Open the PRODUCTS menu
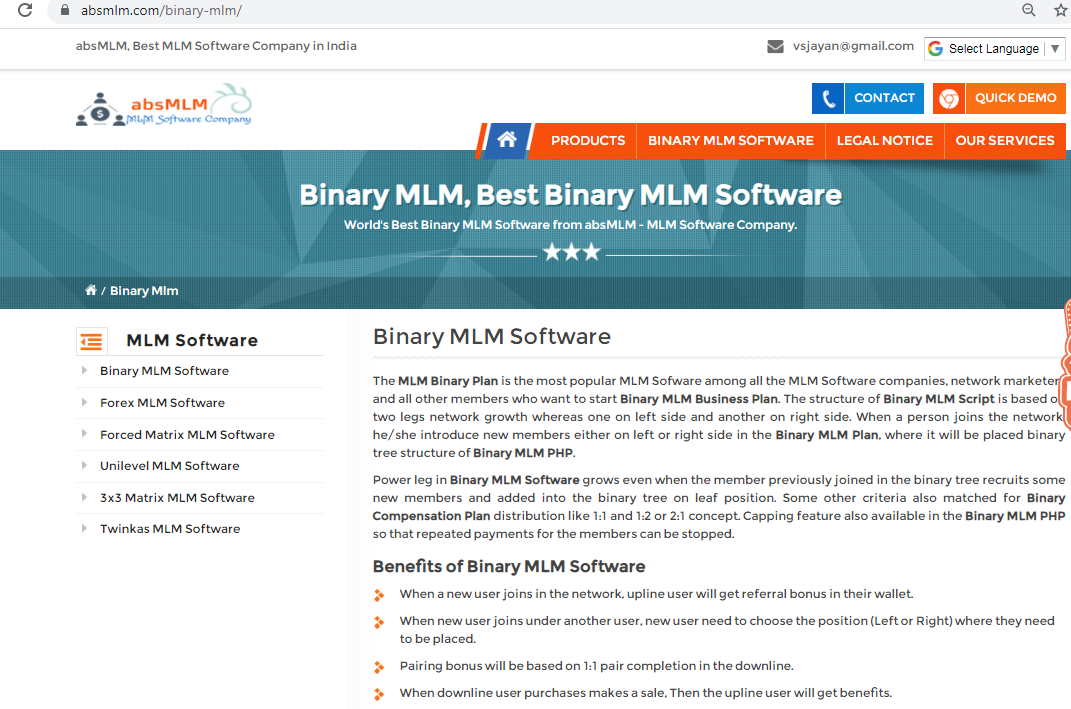This screenshot has height=709, width=1071. point(587,141)
